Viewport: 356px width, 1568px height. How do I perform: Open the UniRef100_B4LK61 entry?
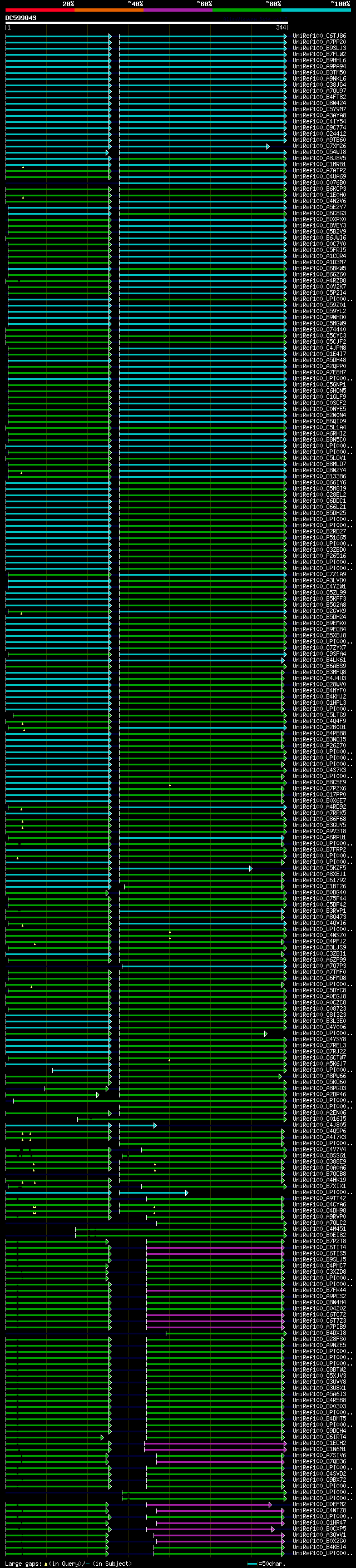coord(319,660)
